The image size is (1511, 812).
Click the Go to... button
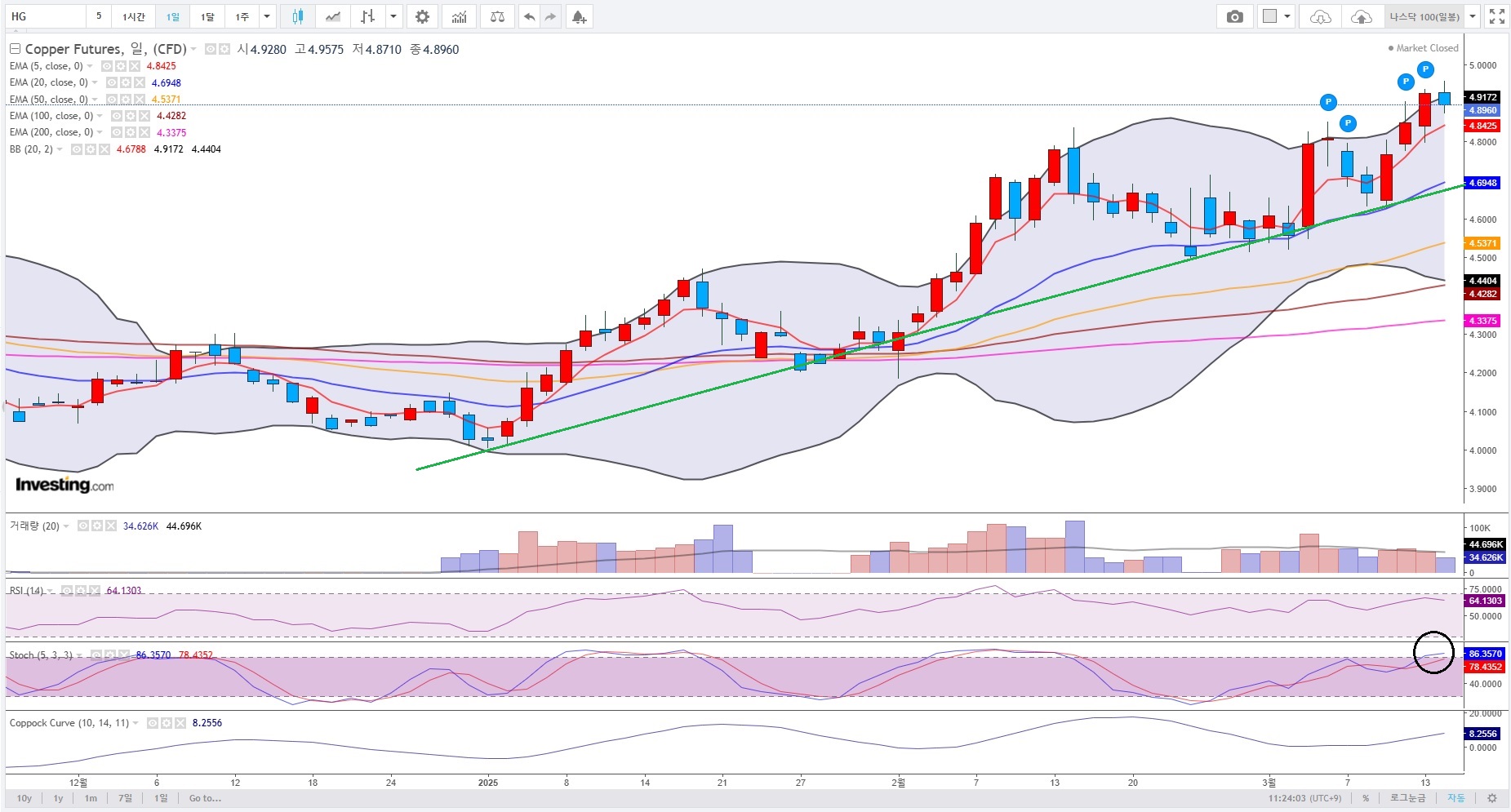tap(205, 798)
